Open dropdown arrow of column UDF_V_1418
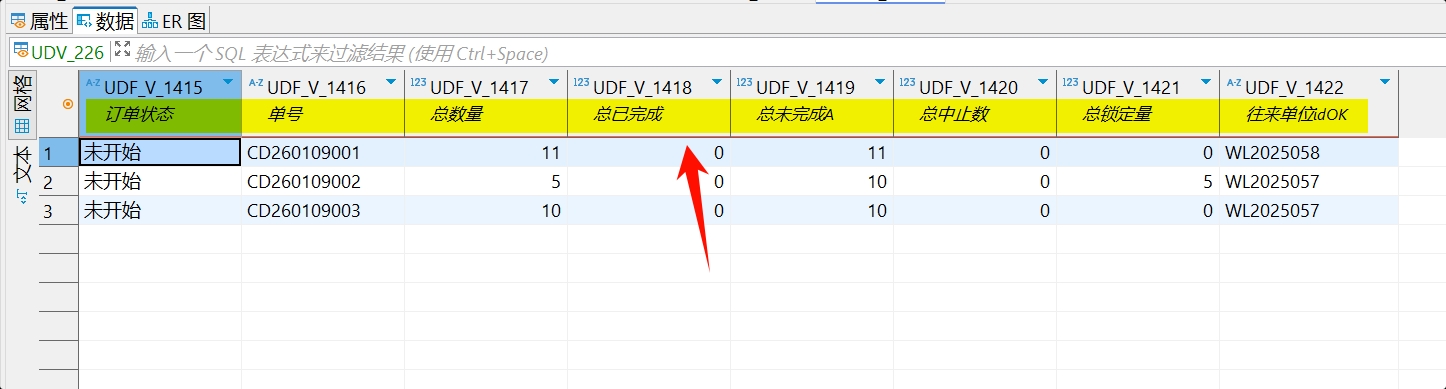This screenshot has height=389, width=1446. 718,83
